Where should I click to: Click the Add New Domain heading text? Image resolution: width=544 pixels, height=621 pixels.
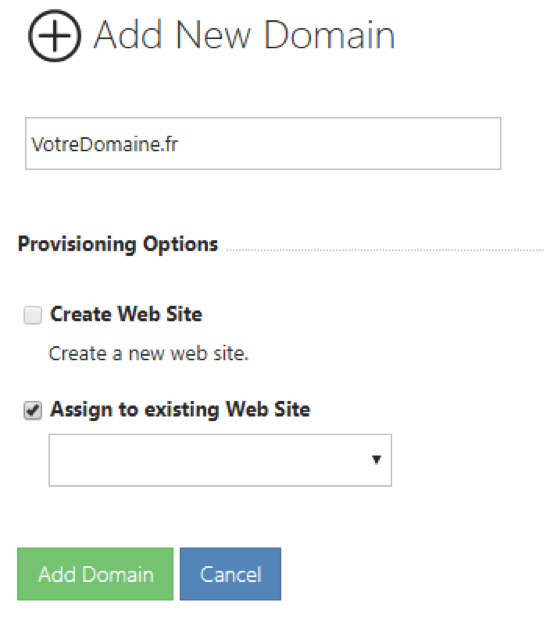coord(244,35)
